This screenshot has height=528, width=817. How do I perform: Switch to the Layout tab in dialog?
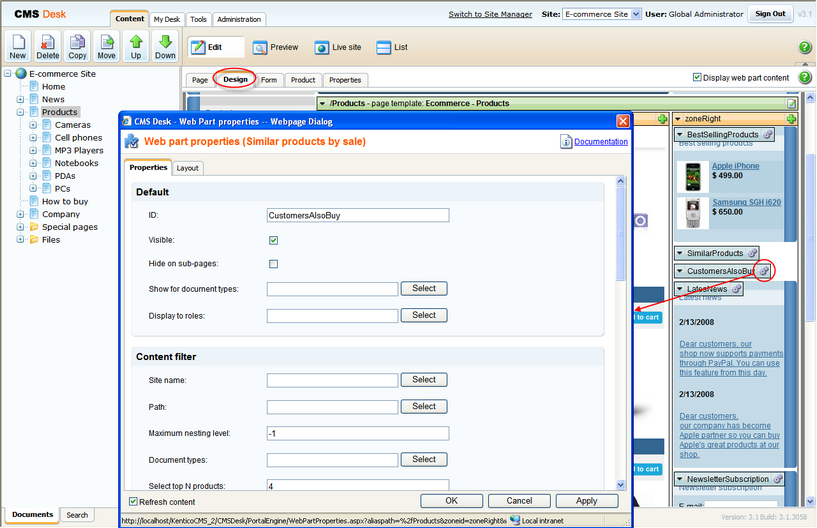click(188, 168)
